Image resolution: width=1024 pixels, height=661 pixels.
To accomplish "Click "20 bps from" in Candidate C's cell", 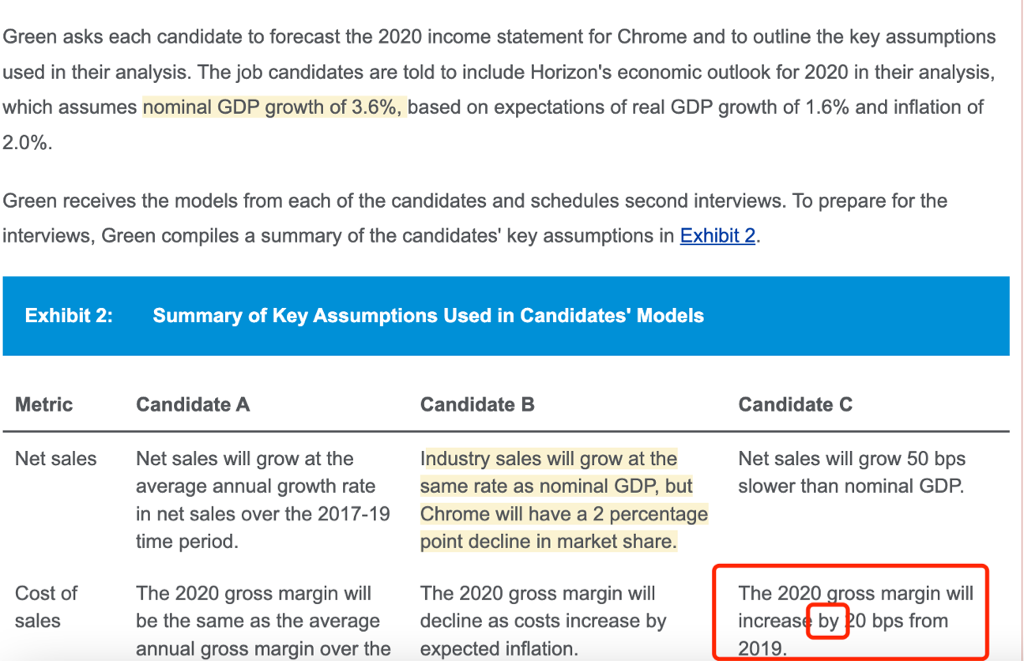I will coord(897,621).
